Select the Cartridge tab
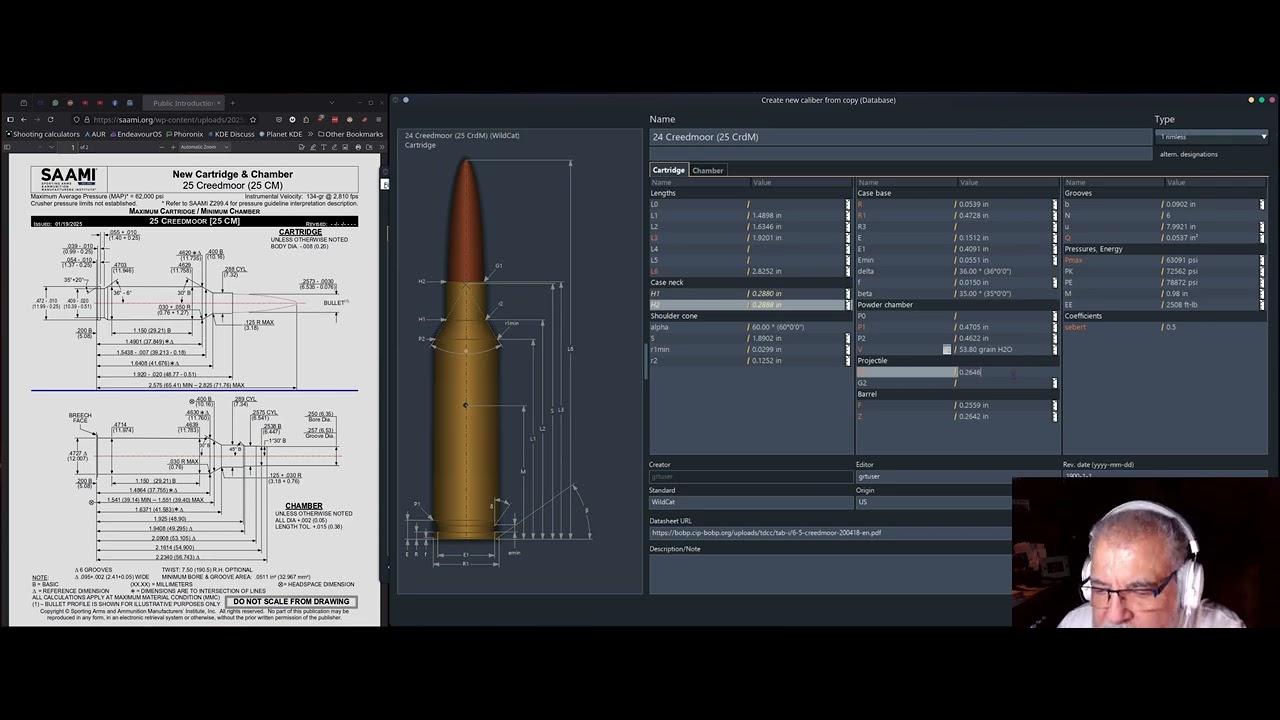 click(668, 170)
